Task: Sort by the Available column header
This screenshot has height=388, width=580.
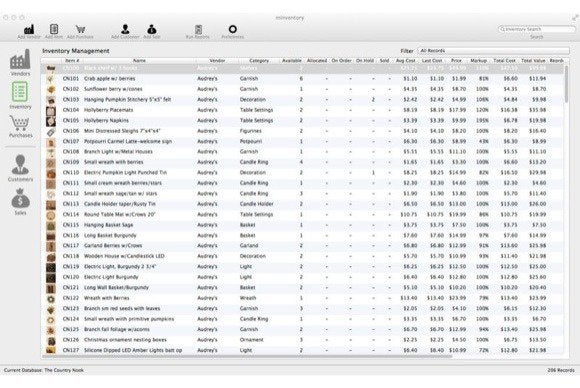Action: tap(291, 61)
